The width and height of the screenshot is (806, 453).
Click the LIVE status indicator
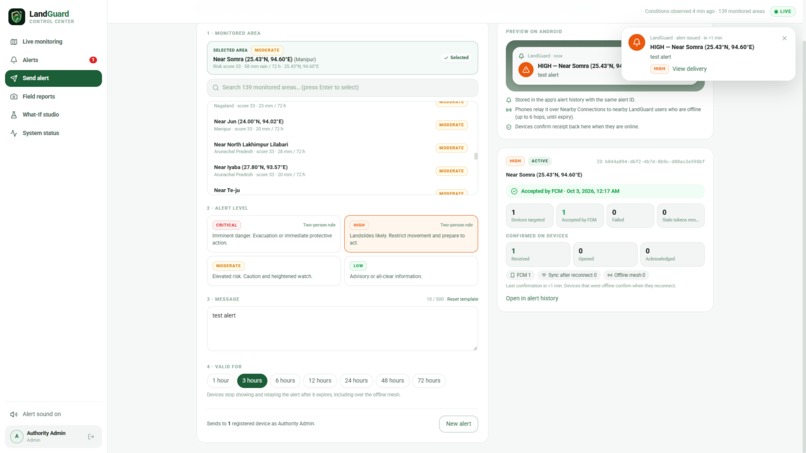(783, 11)
